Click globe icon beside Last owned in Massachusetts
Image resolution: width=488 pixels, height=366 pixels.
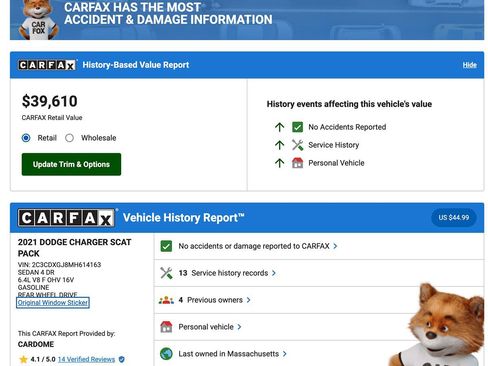[166, 354]
